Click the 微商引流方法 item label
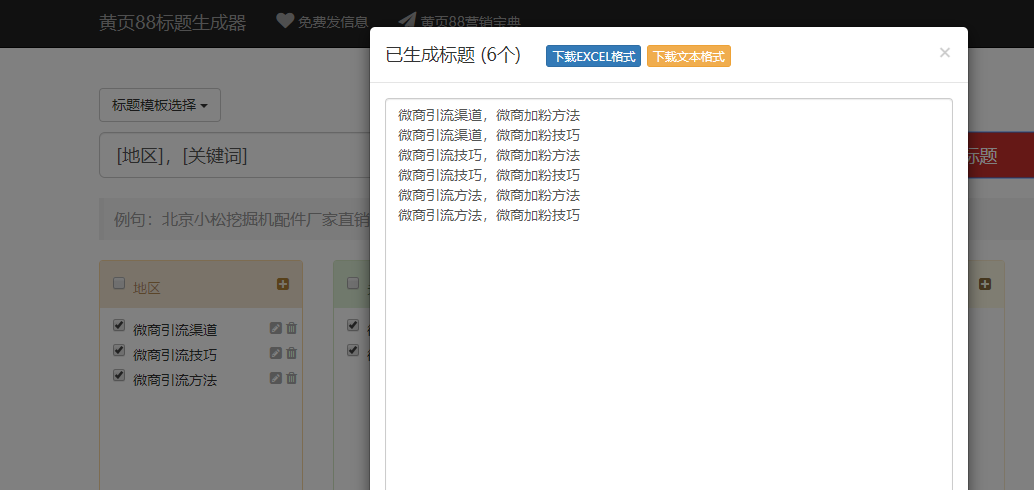Viewport: 1034px width, 490px height. [175, 380]
